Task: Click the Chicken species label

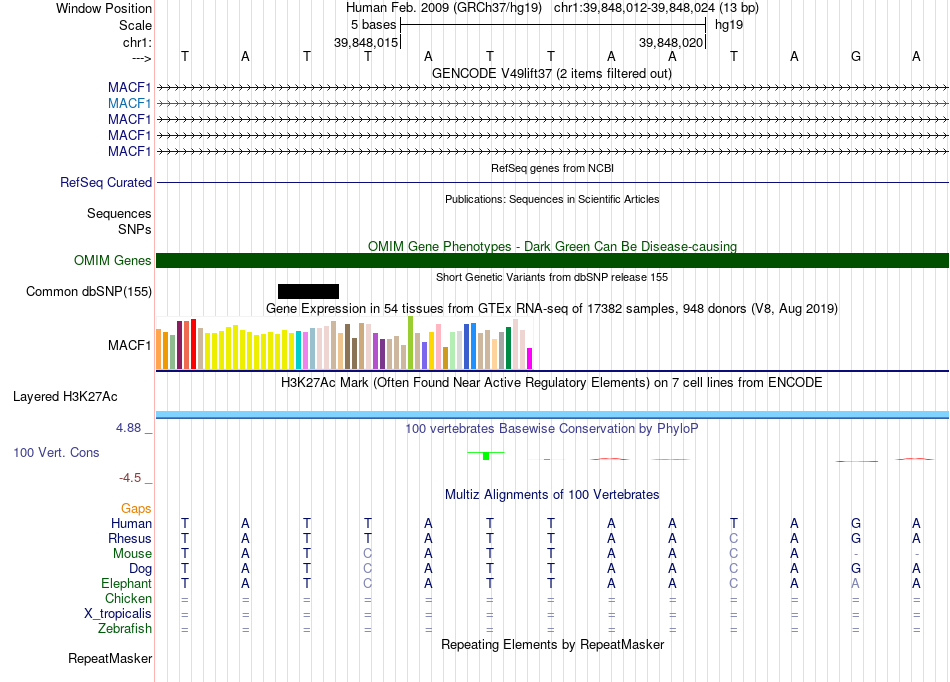Action: tap(128, 598)
